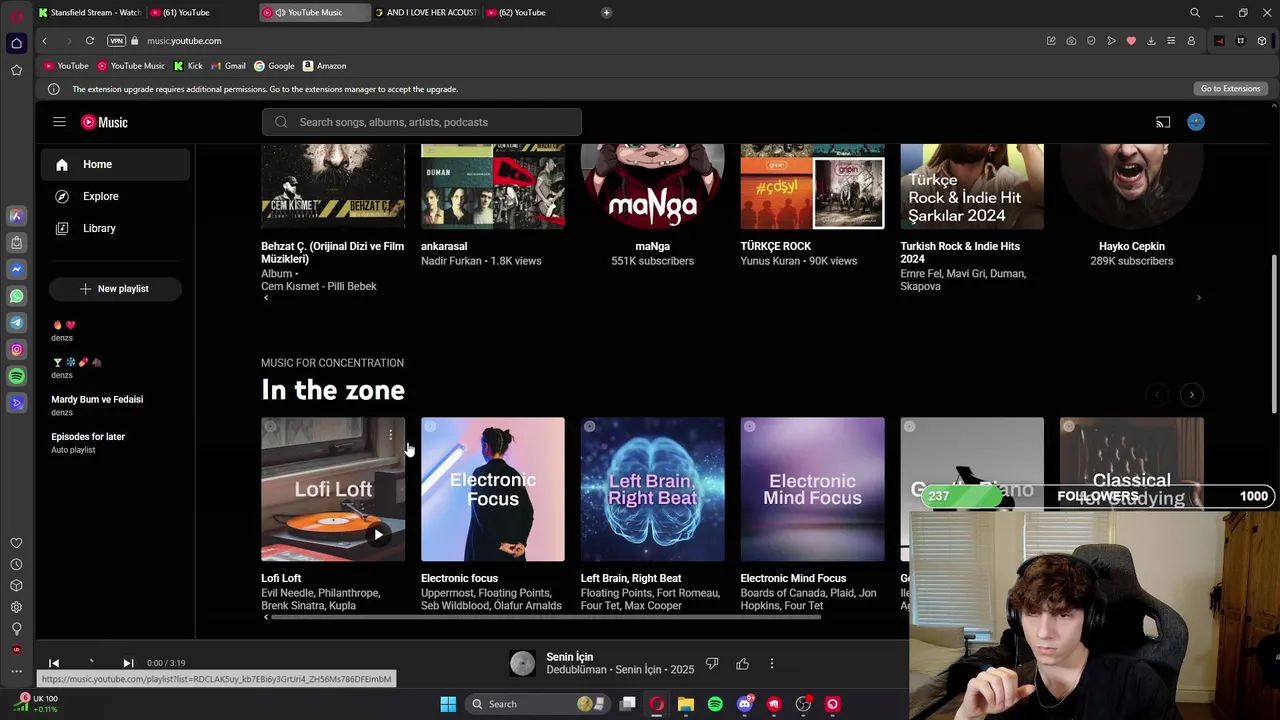Reload the page
Screen dimensions: 1280x720
click(x=90, y=41)
